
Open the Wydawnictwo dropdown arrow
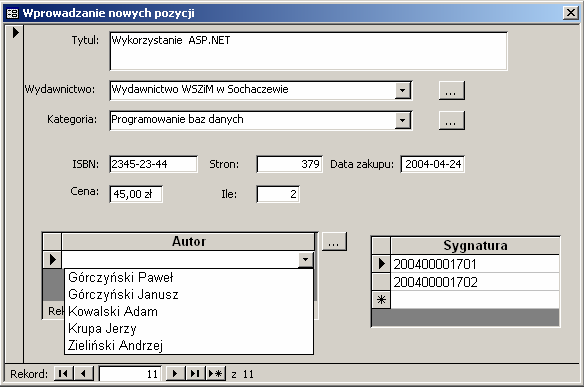(x=402, y=91)
